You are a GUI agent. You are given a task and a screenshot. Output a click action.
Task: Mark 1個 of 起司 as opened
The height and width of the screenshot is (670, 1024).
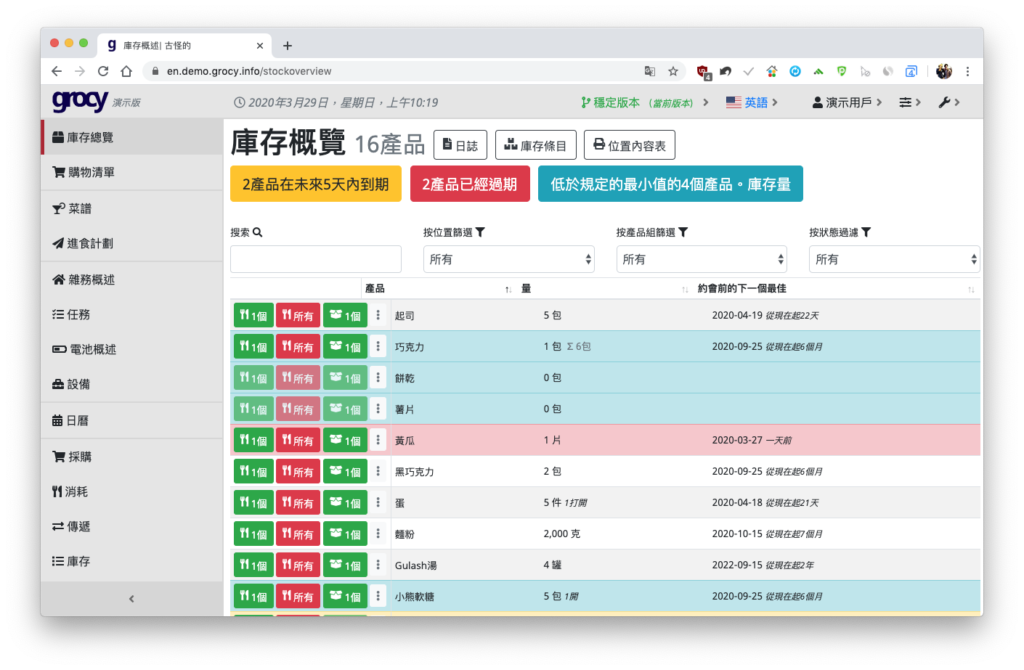click(x=345, y=315)
